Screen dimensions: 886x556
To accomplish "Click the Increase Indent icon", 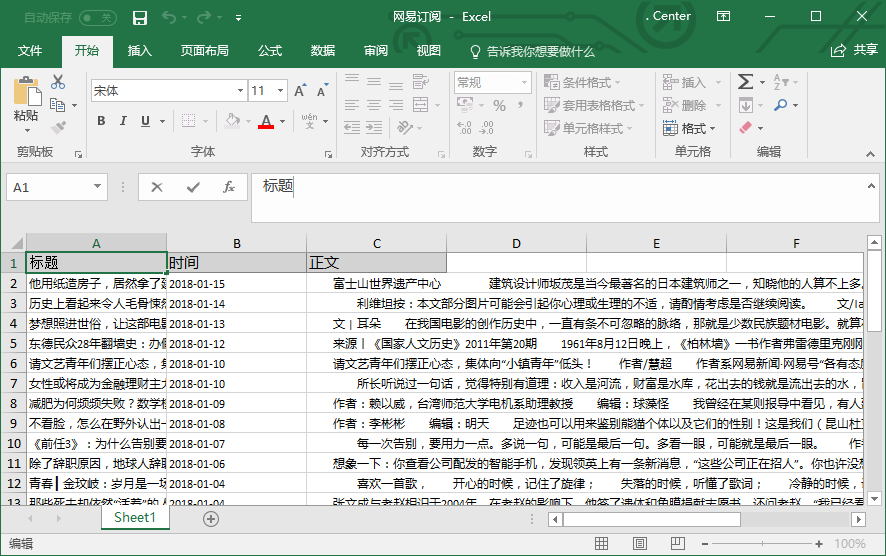I will pos(373,128).
